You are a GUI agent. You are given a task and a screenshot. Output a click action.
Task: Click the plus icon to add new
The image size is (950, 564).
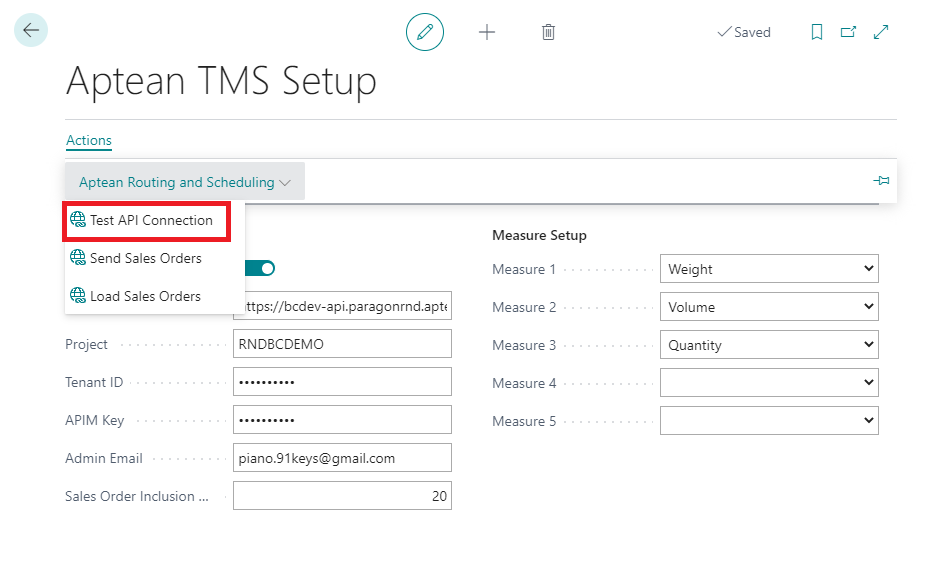(x=487, y=32)
